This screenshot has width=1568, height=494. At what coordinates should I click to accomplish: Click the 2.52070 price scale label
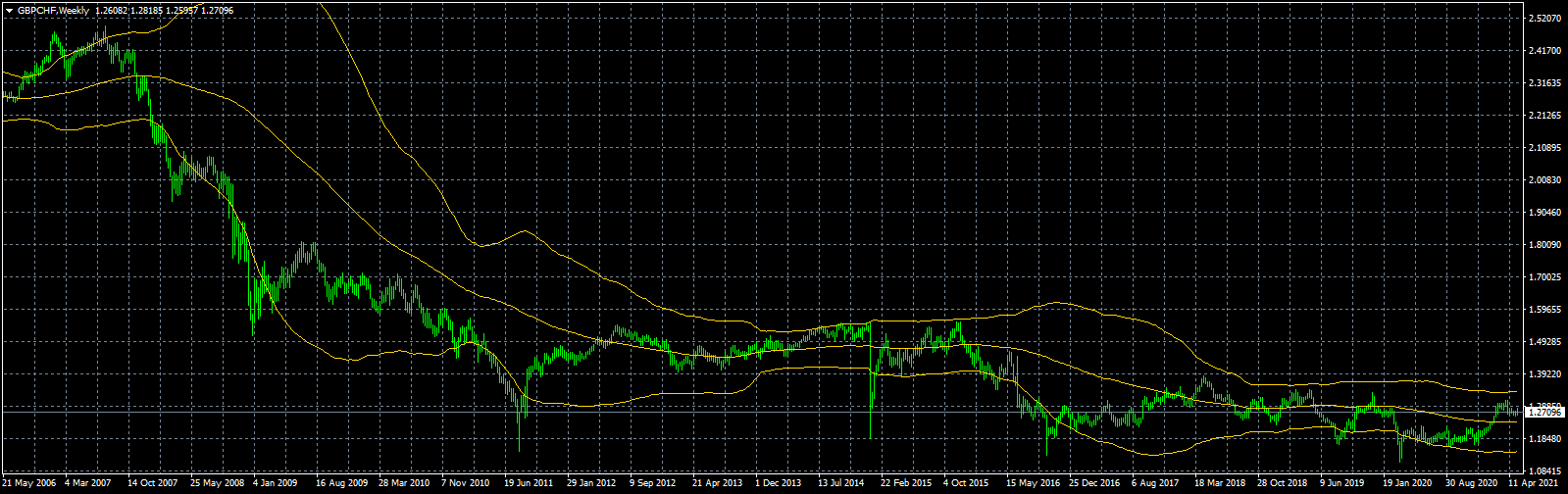point(1544,19)
